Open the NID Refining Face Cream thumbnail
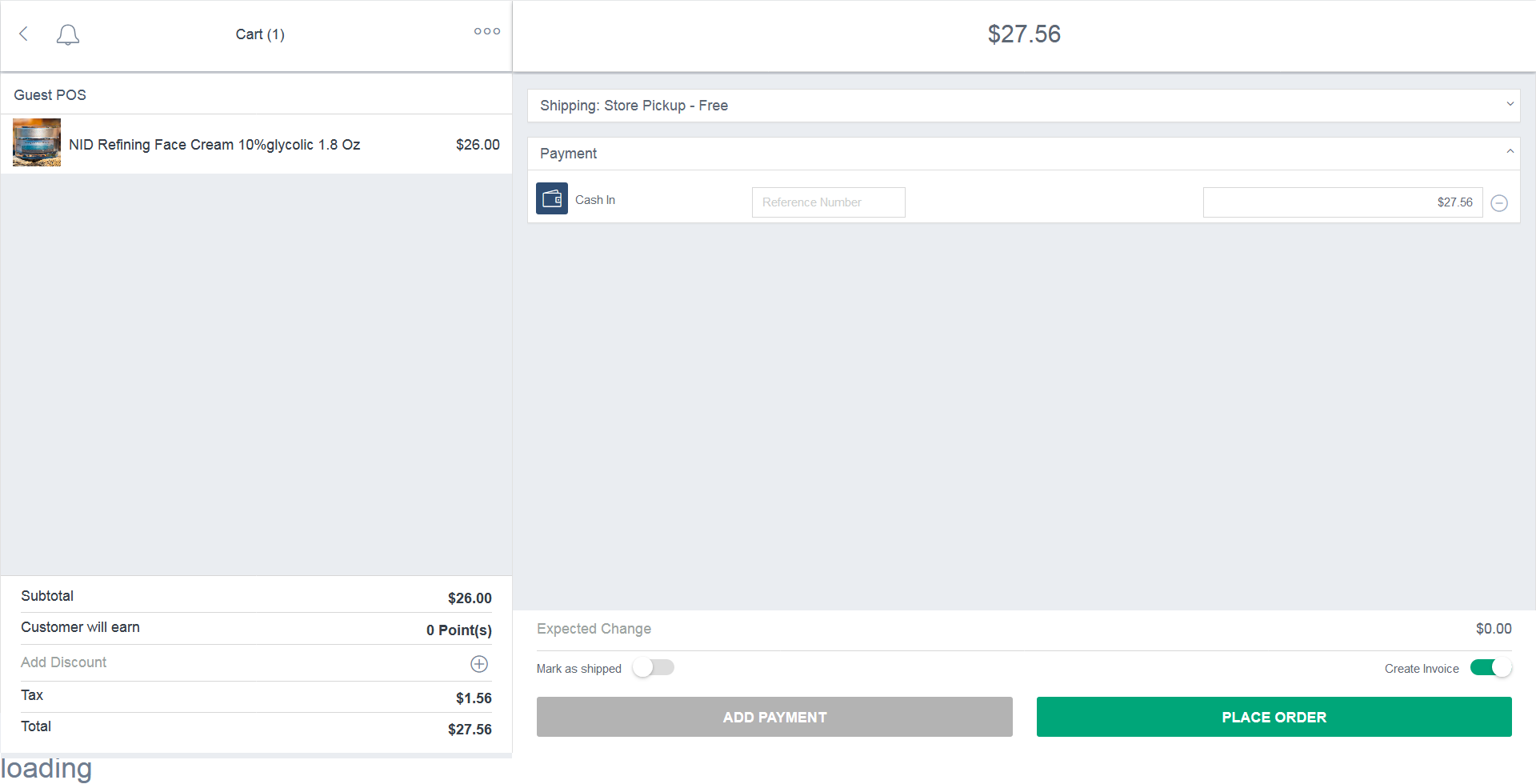 click(37, 142)
